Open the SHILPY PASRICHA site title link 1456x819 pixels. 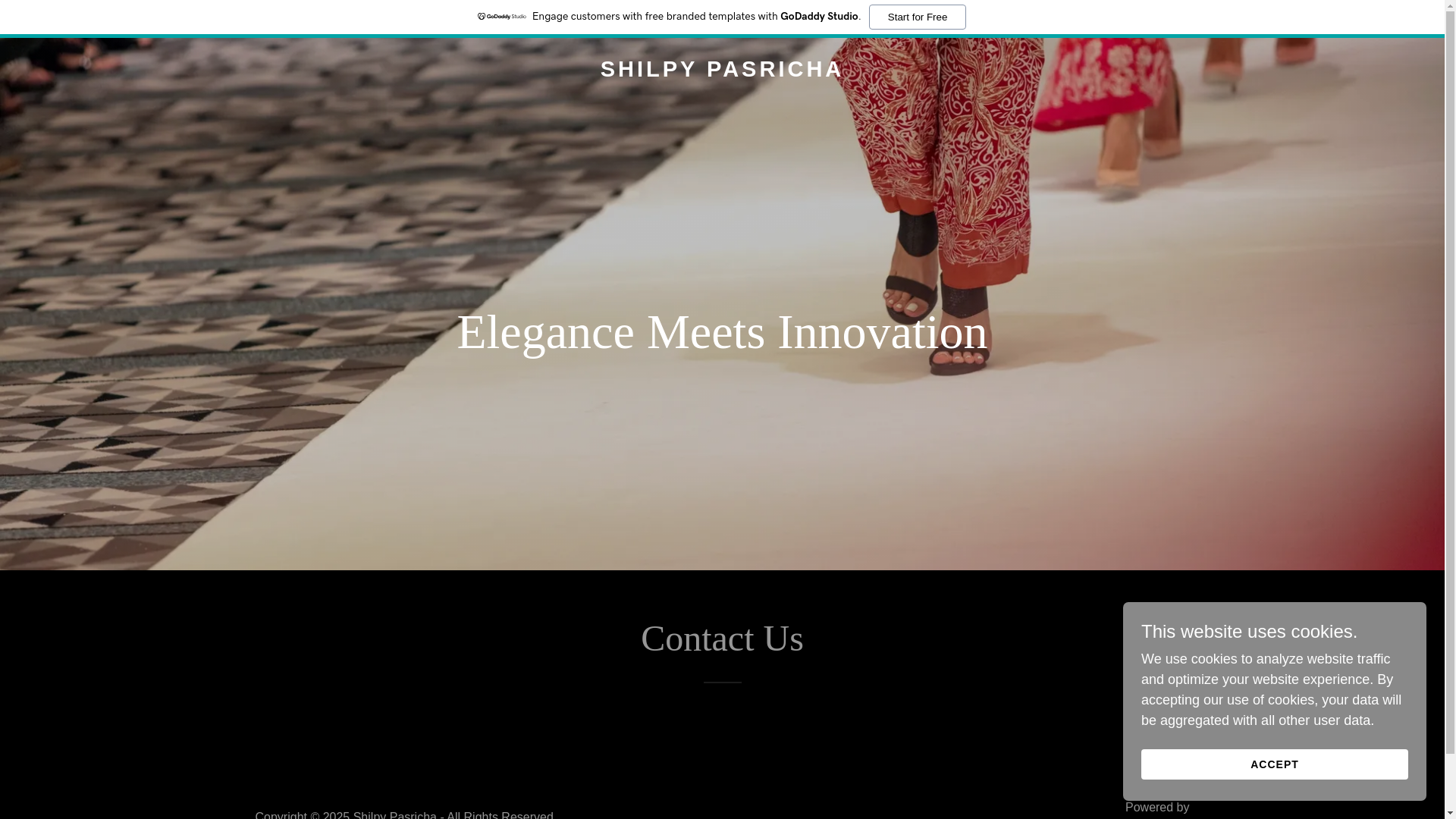point(722,69)
